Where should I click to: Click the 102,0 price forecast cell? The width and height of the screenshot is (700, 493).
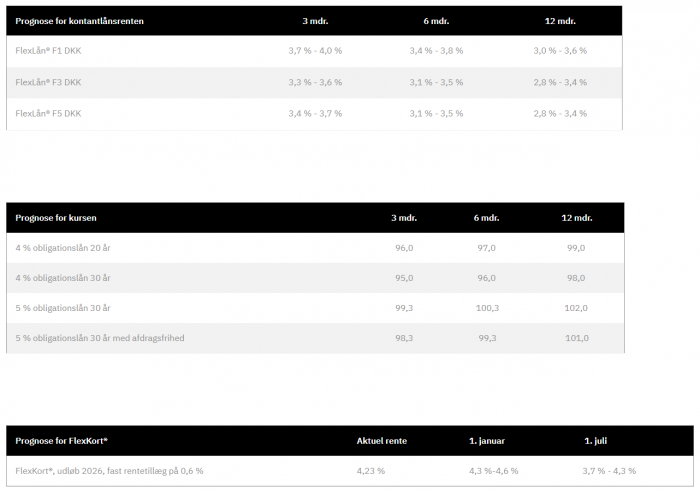coord(576,308)
